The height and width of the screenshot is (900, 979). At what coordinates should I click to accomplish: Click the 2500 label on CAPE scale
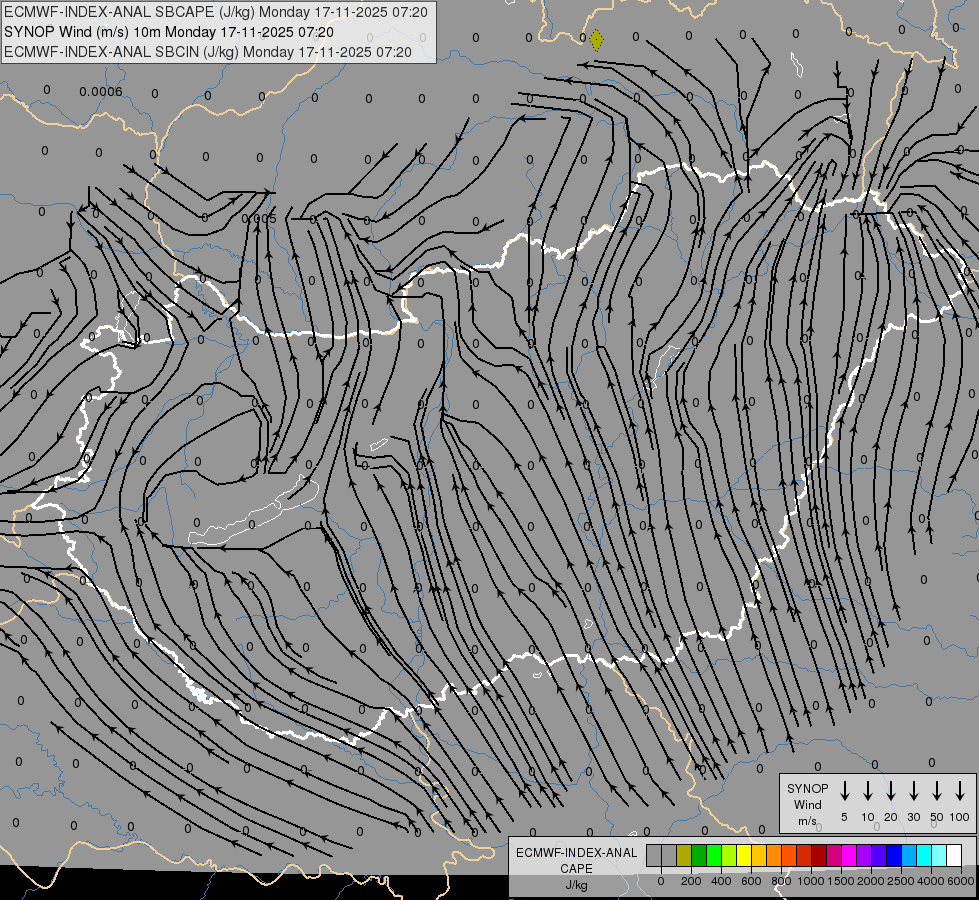tap(901, 881)
